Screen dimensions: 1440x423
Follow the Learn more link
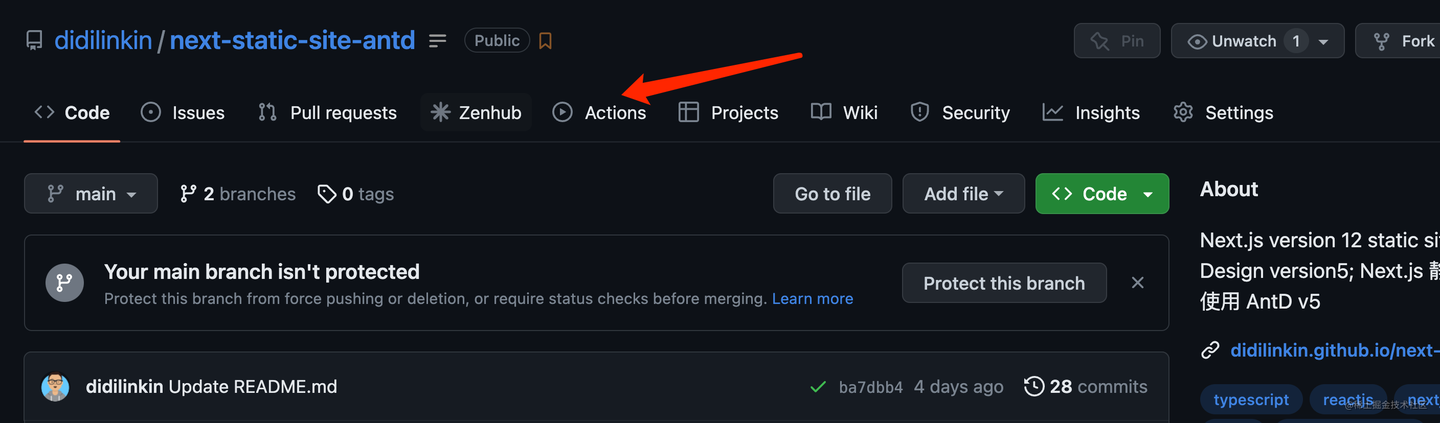pos(812,299)
